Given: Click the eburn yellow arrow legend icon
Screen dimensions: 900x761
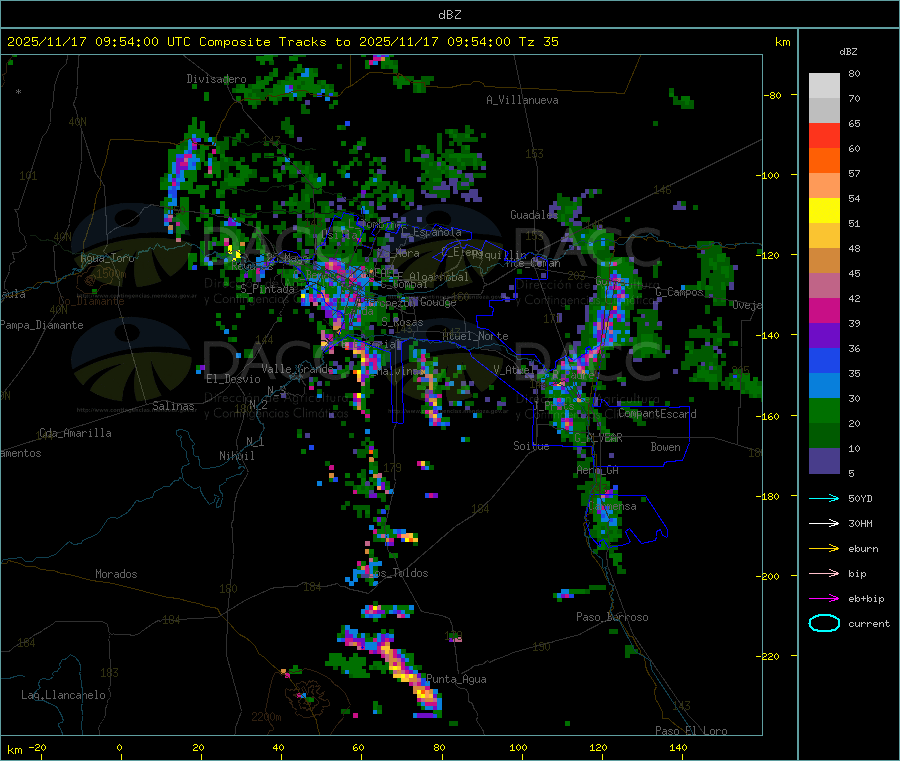Looking at the screenshot, I should [824, 549].
